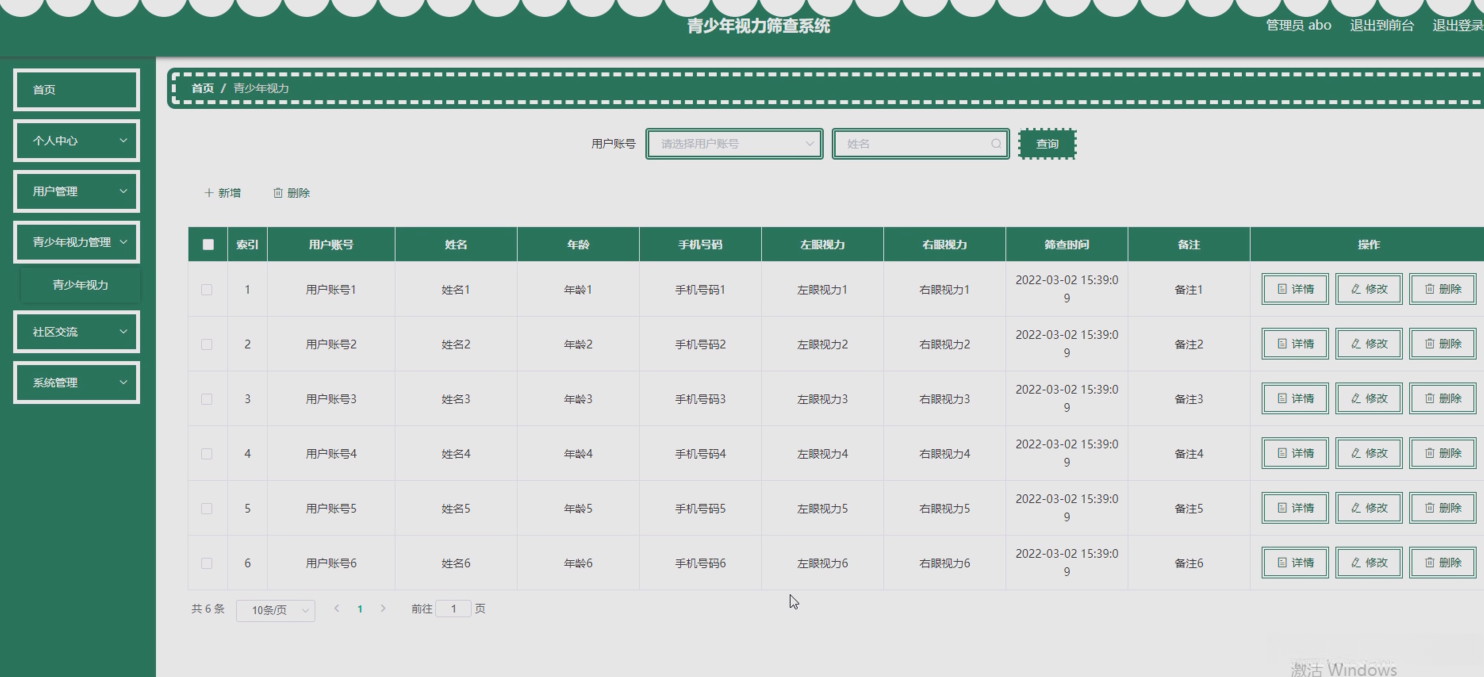Click cell 手机号码5

pos(700,508)
